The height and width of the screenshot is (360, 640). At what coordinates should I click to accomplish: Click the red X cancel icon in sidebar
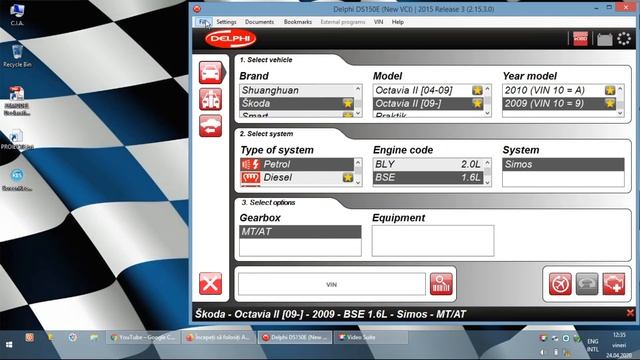211,283
